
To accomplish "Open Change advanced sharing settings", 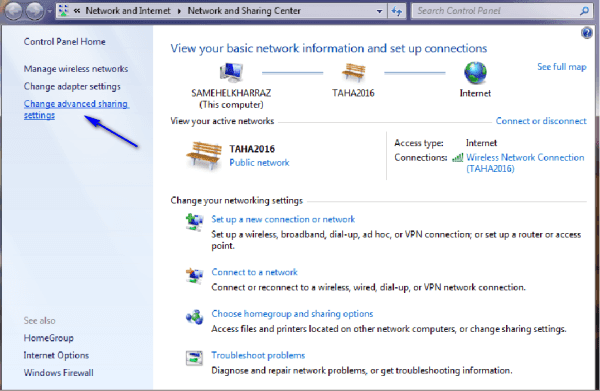I will tap(76, 109).
